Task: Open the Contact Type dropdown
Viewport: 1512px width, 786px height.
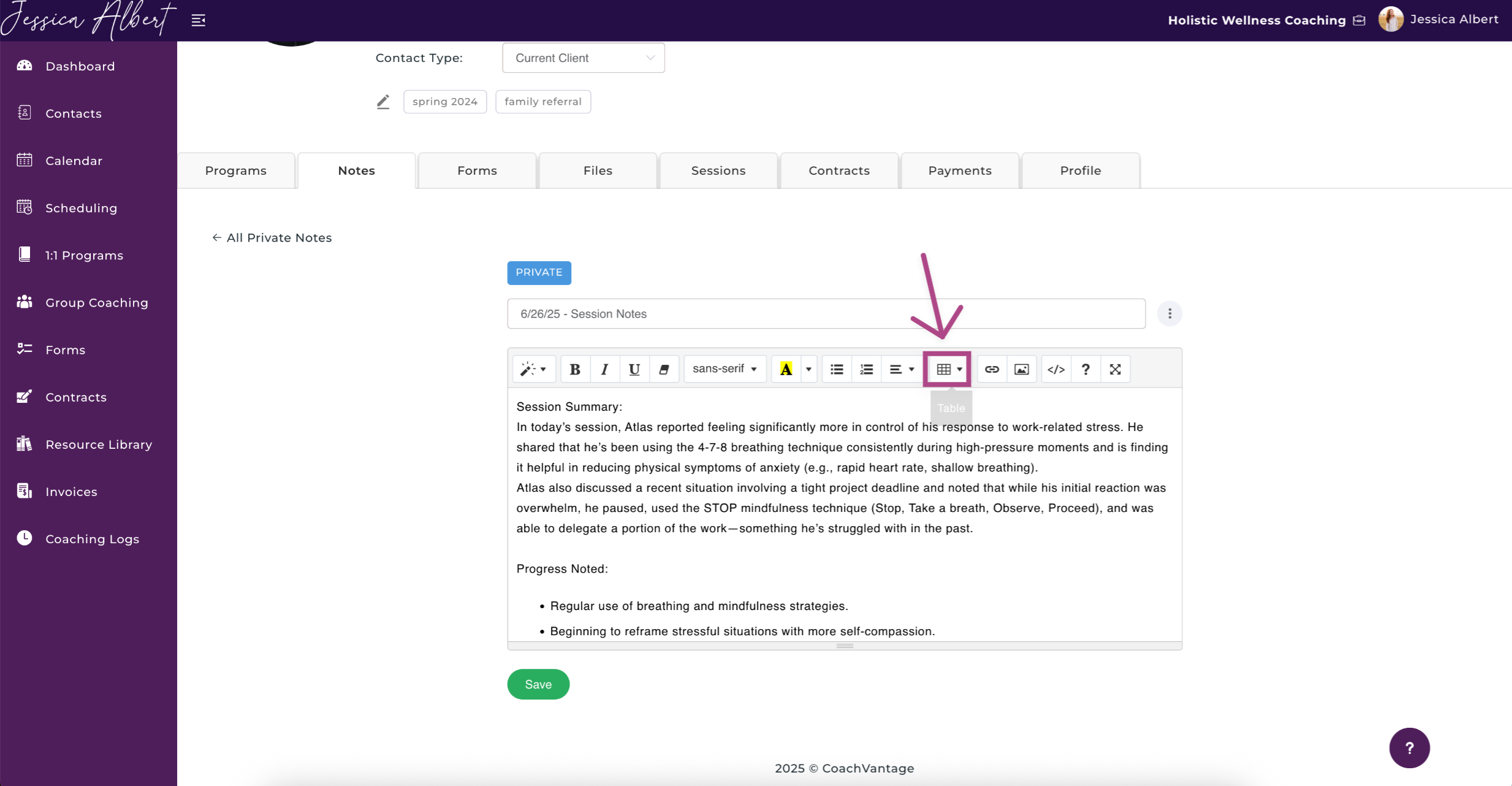Action: point(583,58)
